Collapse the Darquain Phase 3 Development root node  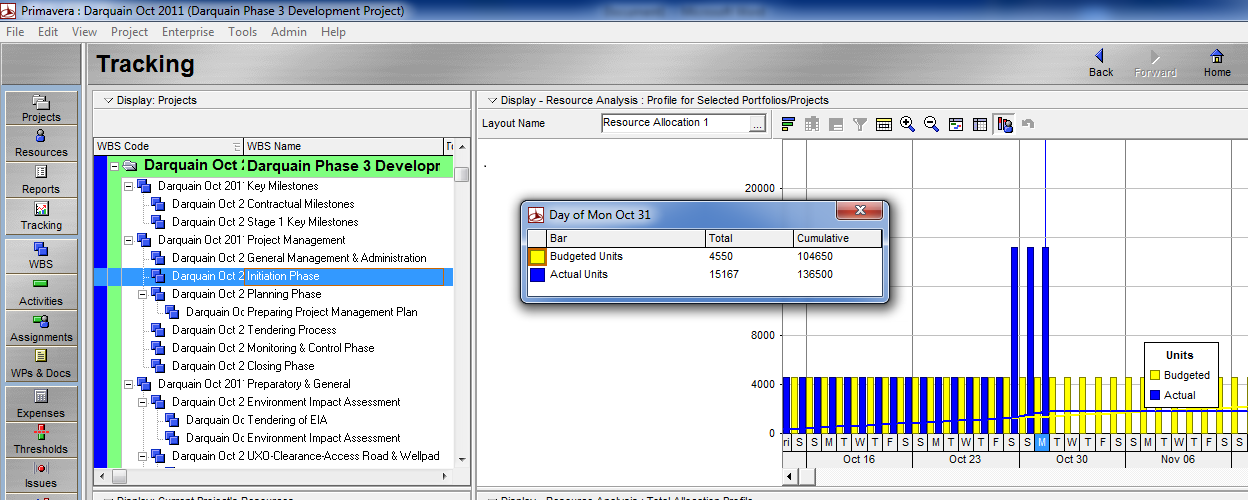pos(114,166)
